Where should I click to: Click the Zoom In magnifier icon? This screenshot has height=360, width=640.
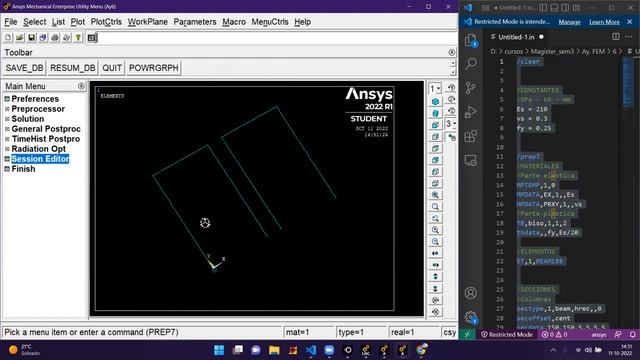pyautogui.click(x=435, y=230)
